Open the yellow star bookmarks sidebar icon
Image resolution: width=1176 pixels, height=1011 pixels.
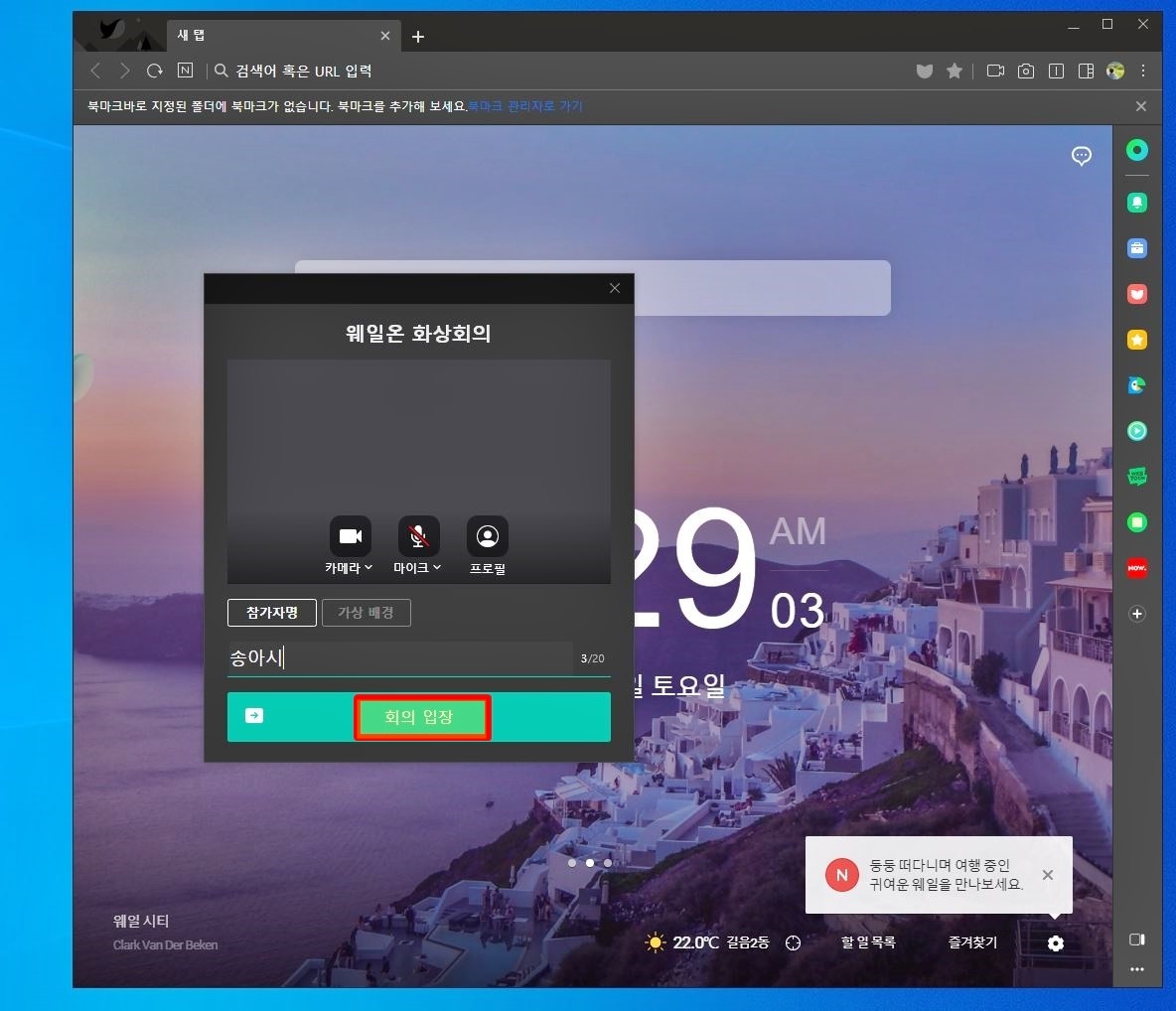pos(1137,340)
